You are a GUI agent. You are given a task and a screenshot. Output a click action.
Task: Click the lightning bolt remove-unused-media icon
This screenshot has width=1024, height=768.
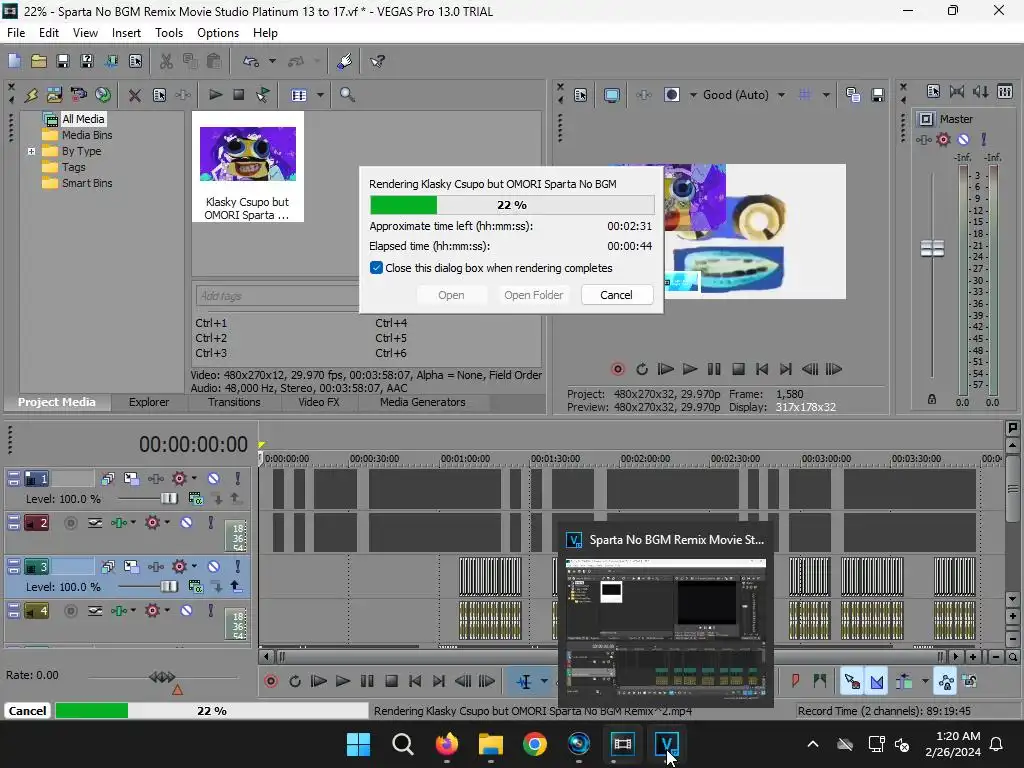[x=31, y=95]
